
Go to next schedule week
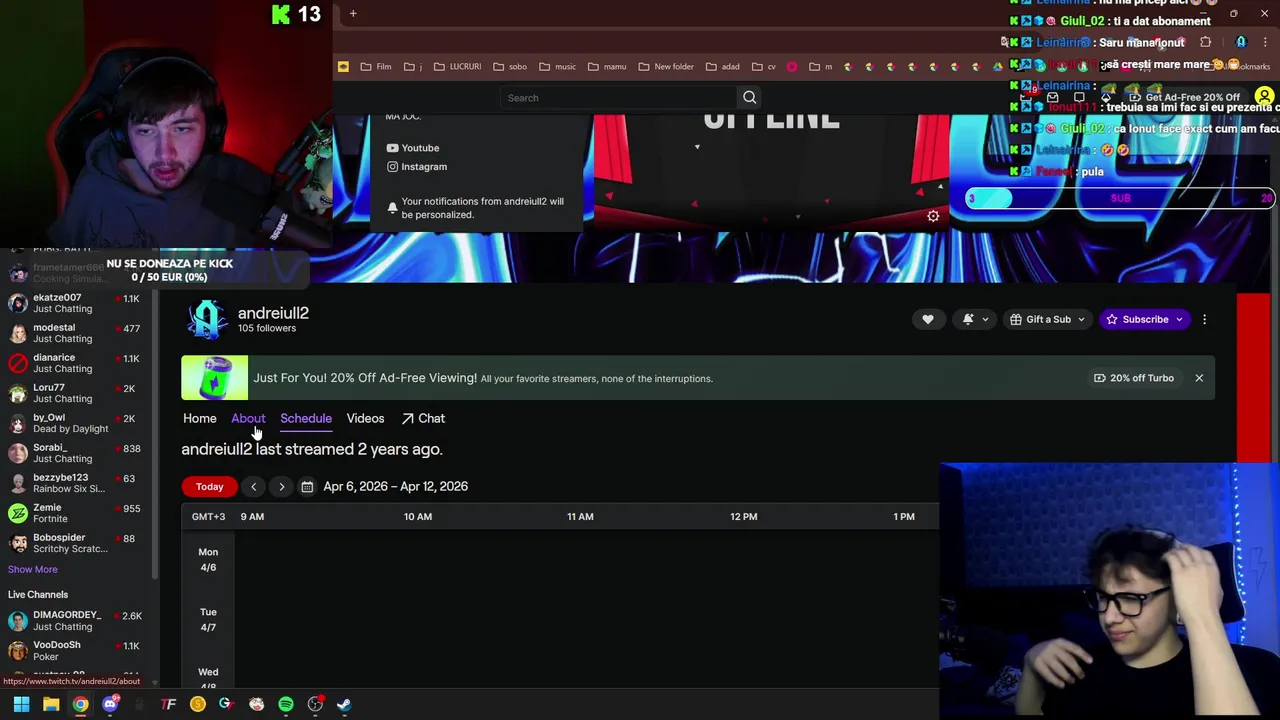point(281,486)
